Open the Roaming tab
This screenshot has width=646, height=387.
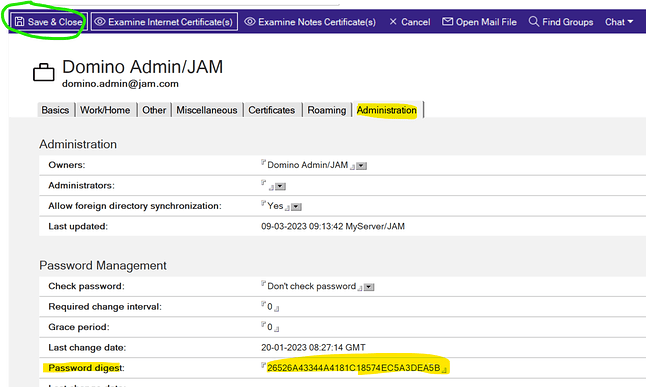point(327,110)
